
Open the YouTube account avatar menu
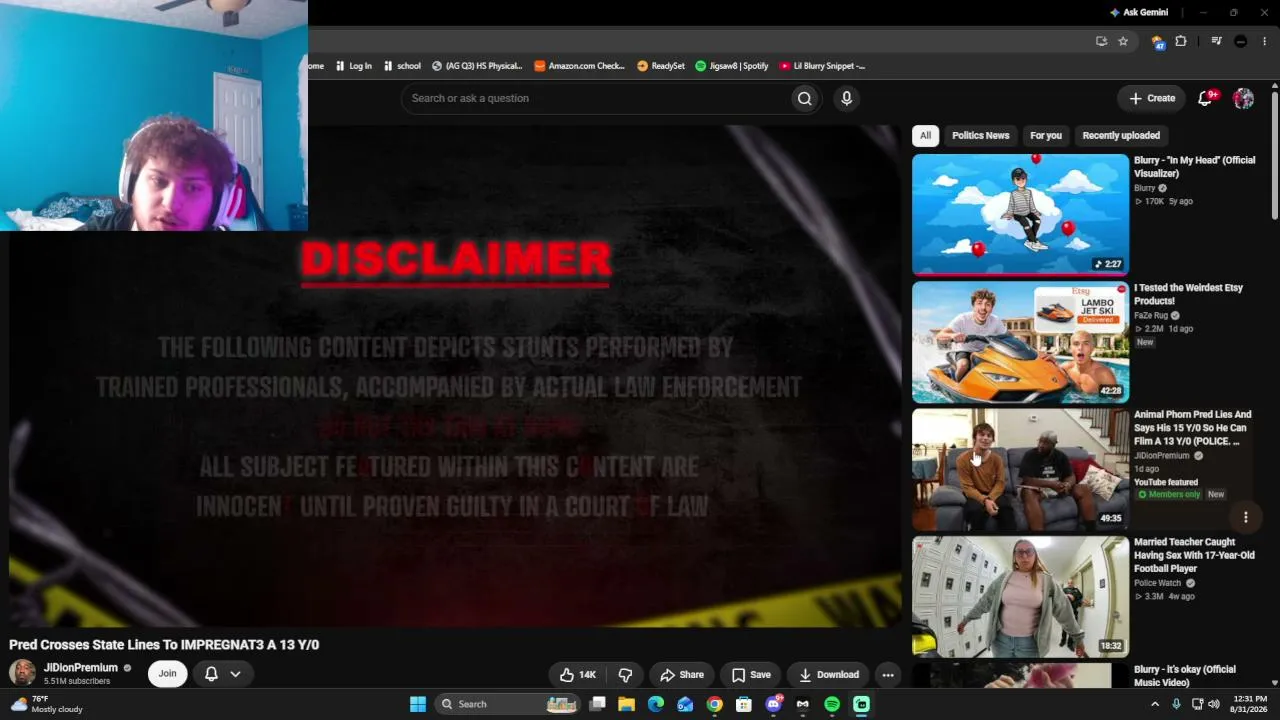(1243, 98)
